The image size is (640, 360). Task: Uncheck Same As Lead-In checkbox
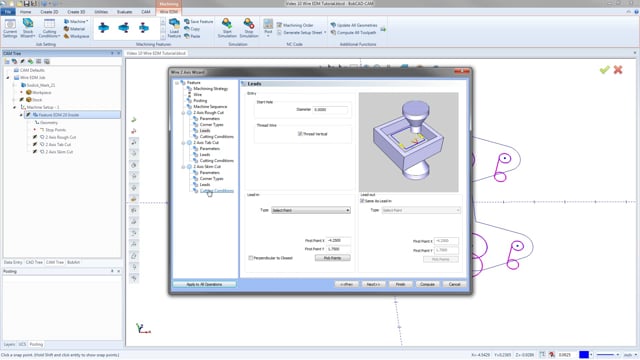[362, 201]
